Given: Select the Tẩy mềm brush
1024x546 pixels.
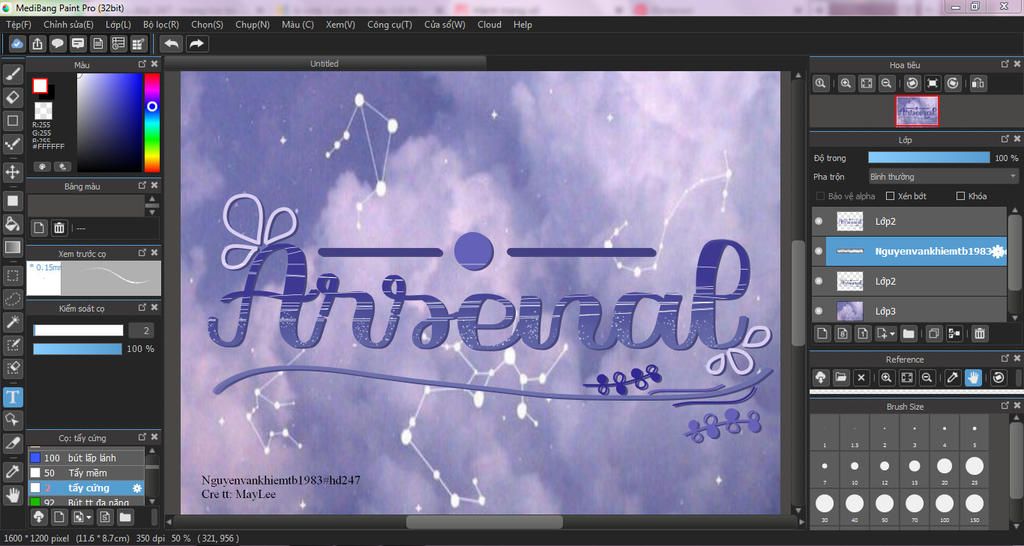Looking at the screenshot, I should point(86,473).
